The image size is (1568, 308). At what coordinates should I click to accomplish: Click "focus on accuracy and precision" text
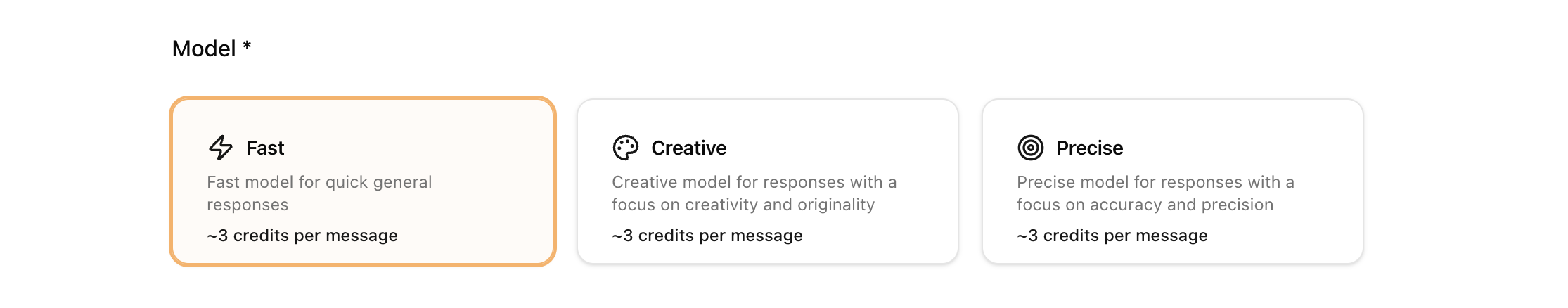[1145, 205]
